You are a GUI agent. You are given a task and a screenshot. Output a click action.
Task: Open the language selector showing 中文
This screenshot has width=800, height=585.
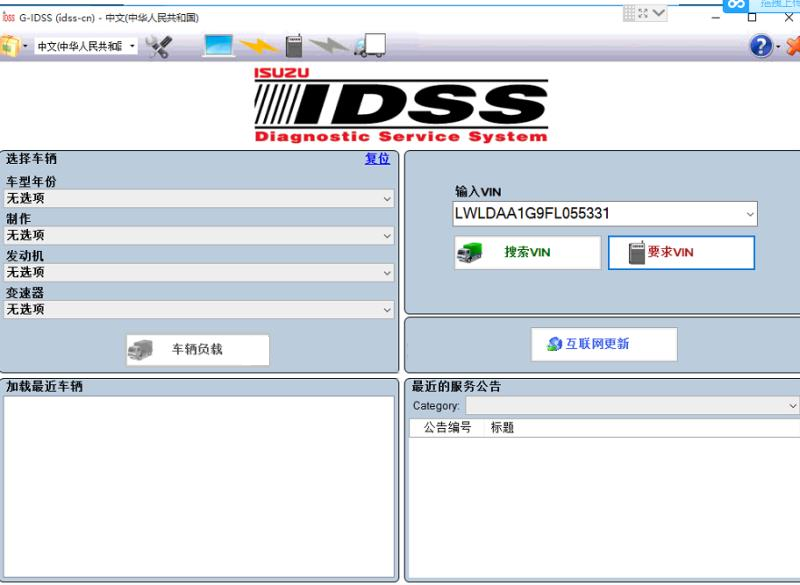(86, 46)
